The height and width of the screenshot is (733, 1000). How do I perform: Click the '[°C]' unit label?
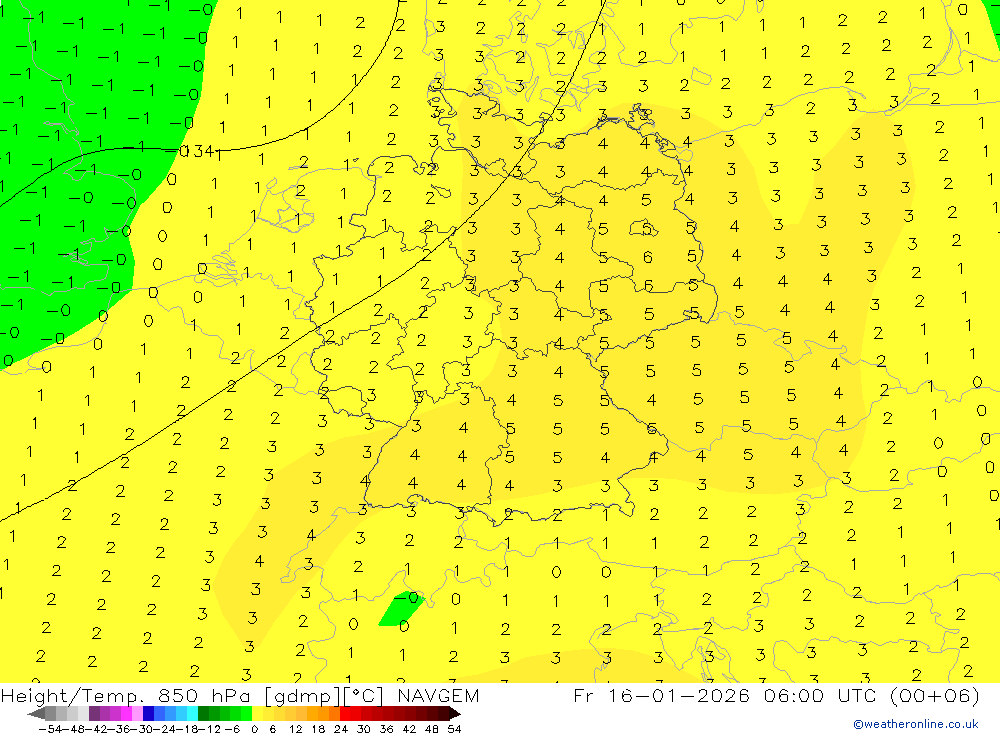coord(364,696)
